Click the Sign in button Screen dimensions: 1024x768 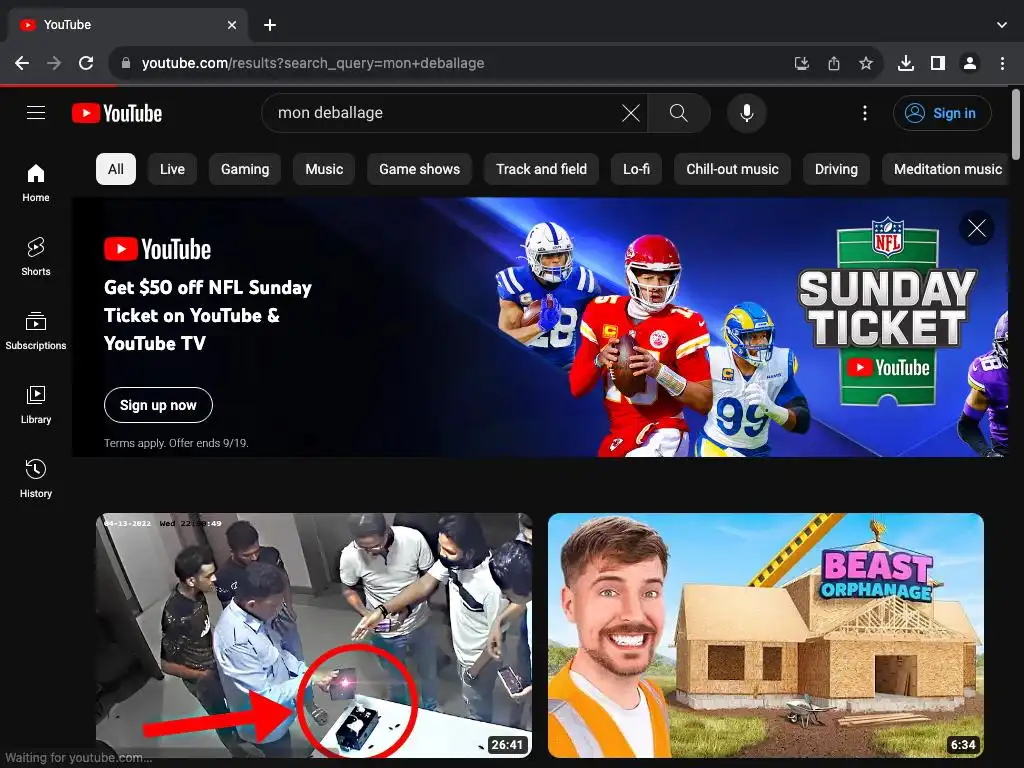(x=942, y=113)
